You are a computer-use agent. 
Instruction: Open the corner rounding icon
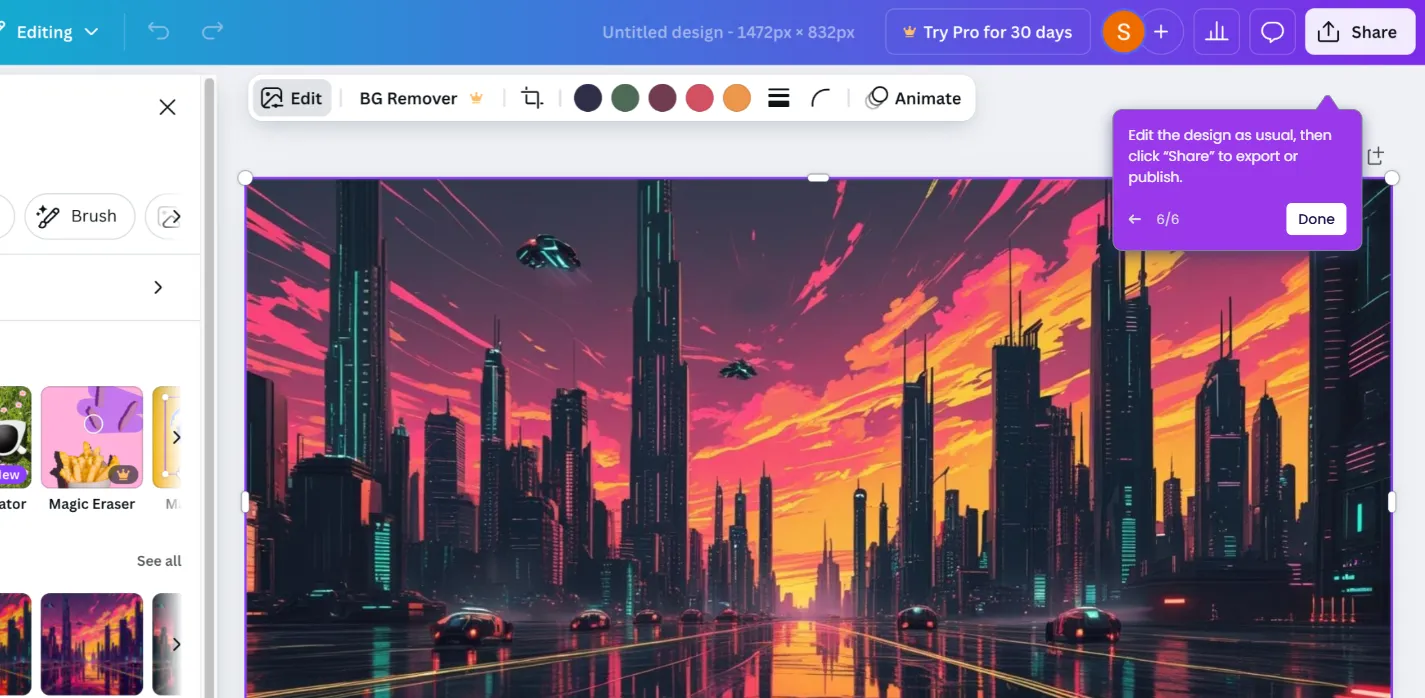coord(820,98)
